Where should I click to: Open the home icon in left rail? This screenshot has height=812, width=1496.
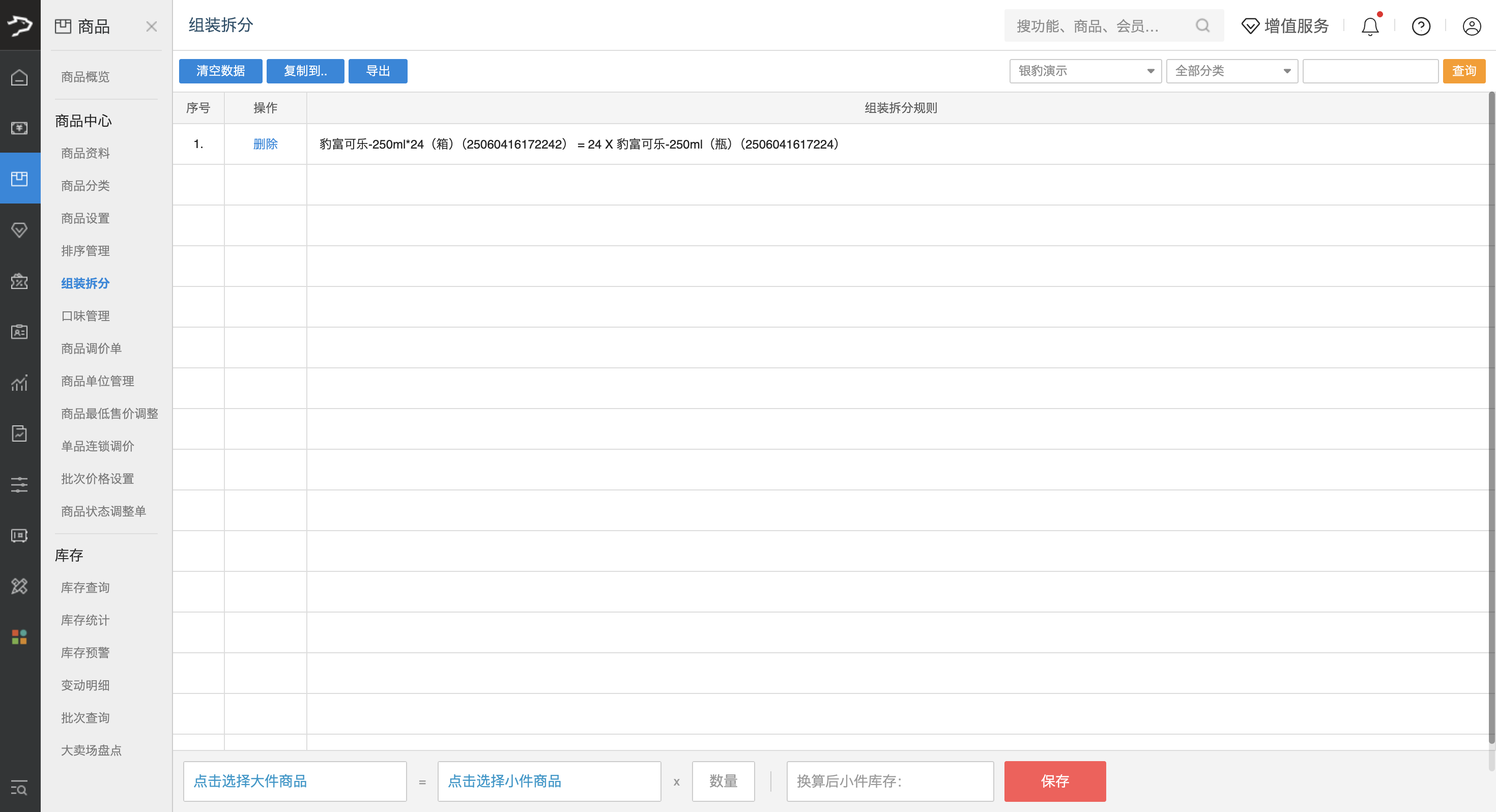tap(20, 77)
